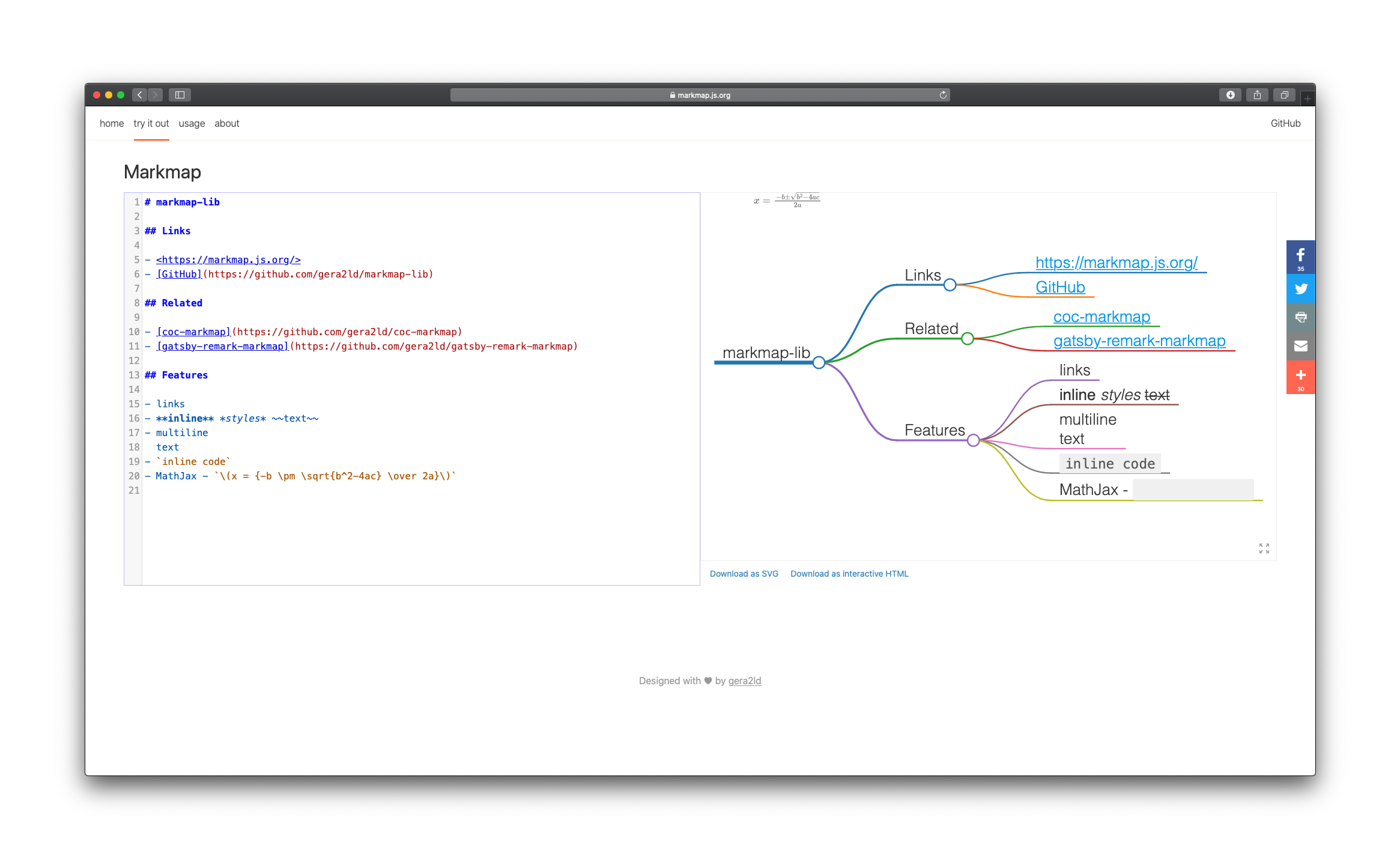Click the email share icon

(x=1300, y=346)
